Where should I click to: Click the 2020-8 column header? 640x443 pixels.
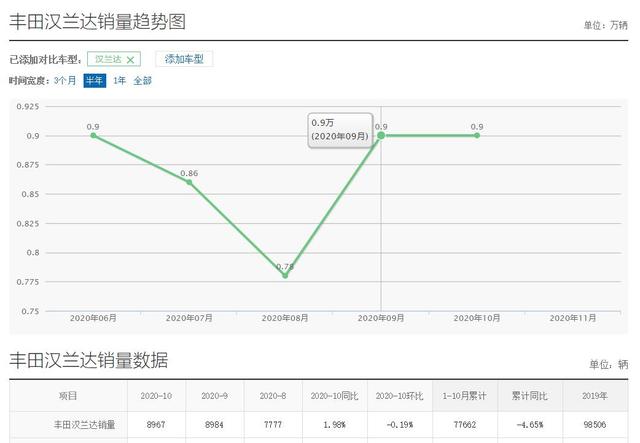pyautogui.click(x=273, y=396)
